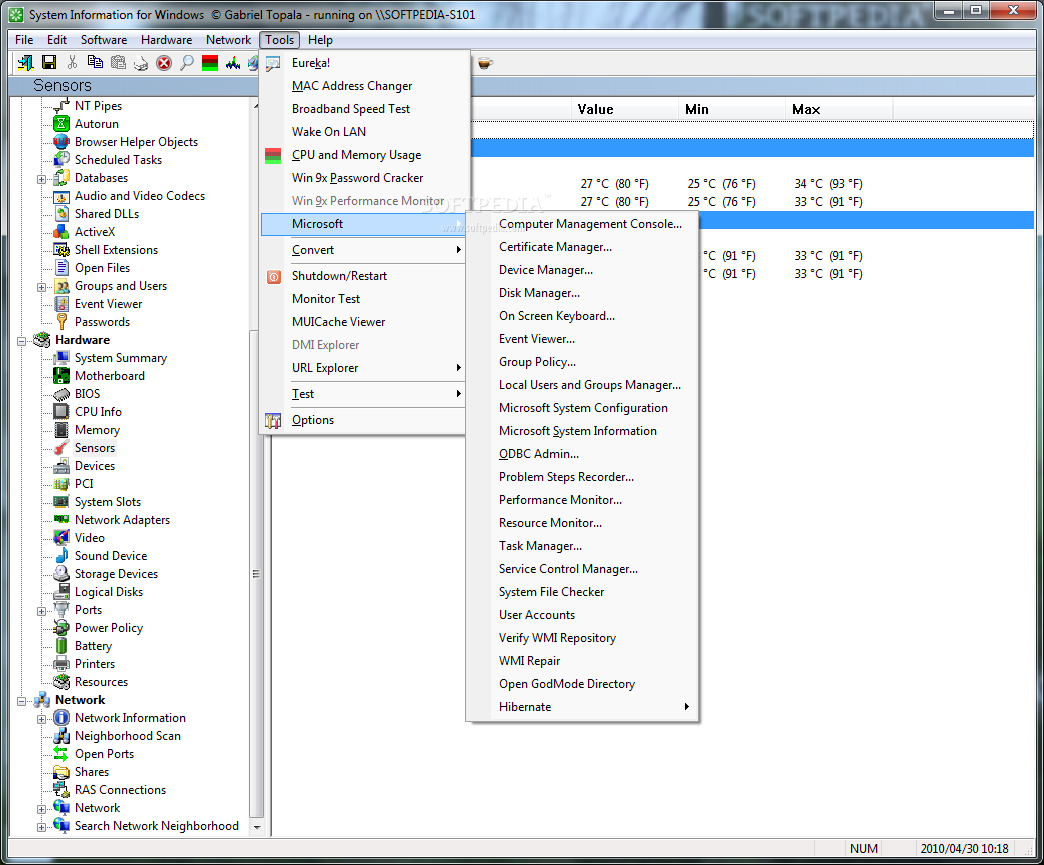Click the CPU Info chip icon
1044x865 pixels.
61,412
